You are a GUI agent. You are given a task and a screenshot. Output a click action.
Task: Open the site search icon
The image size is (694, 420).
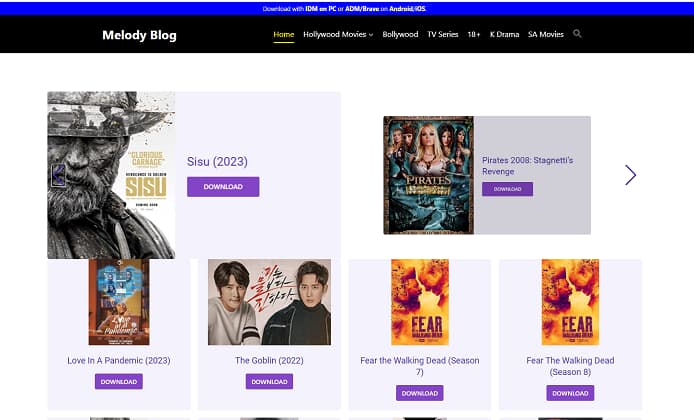coord(577,34)
